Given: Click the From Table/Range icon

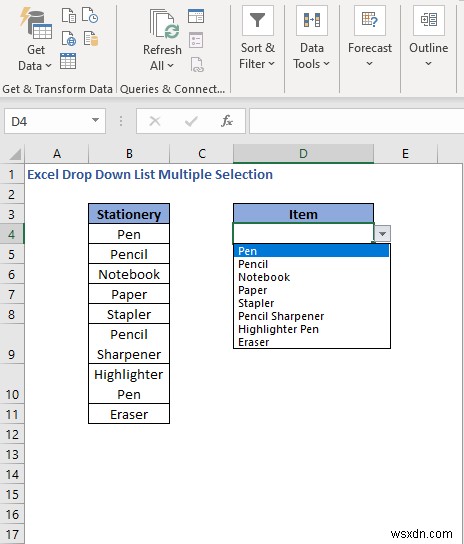Looking at the screenshot, I should pyautogui.click(x=68, y=61).
